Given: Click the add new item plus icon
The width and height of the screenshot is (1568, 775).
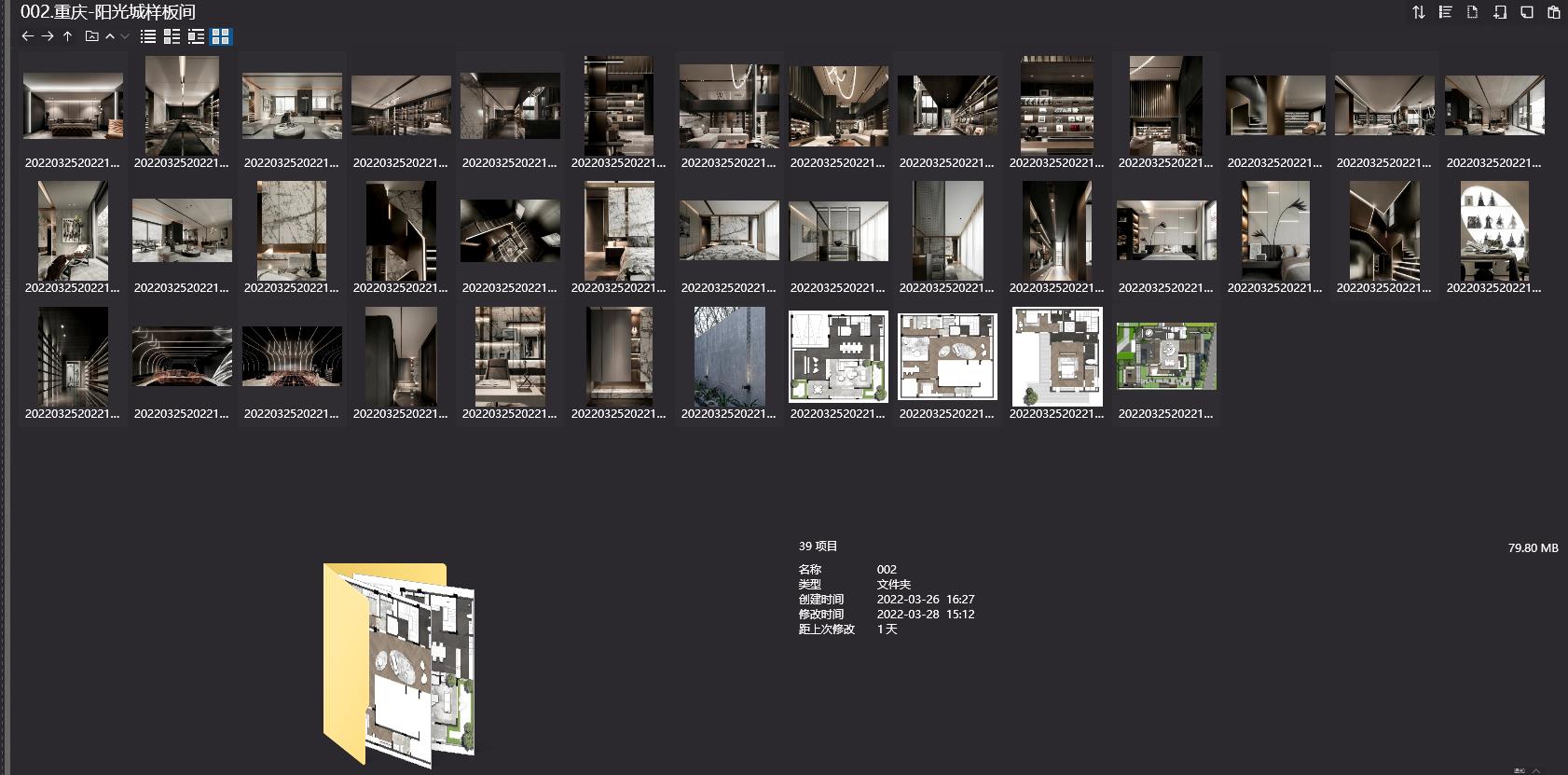Looking at the screenshot, I should pyautogui.click(x=1500, y=12).
